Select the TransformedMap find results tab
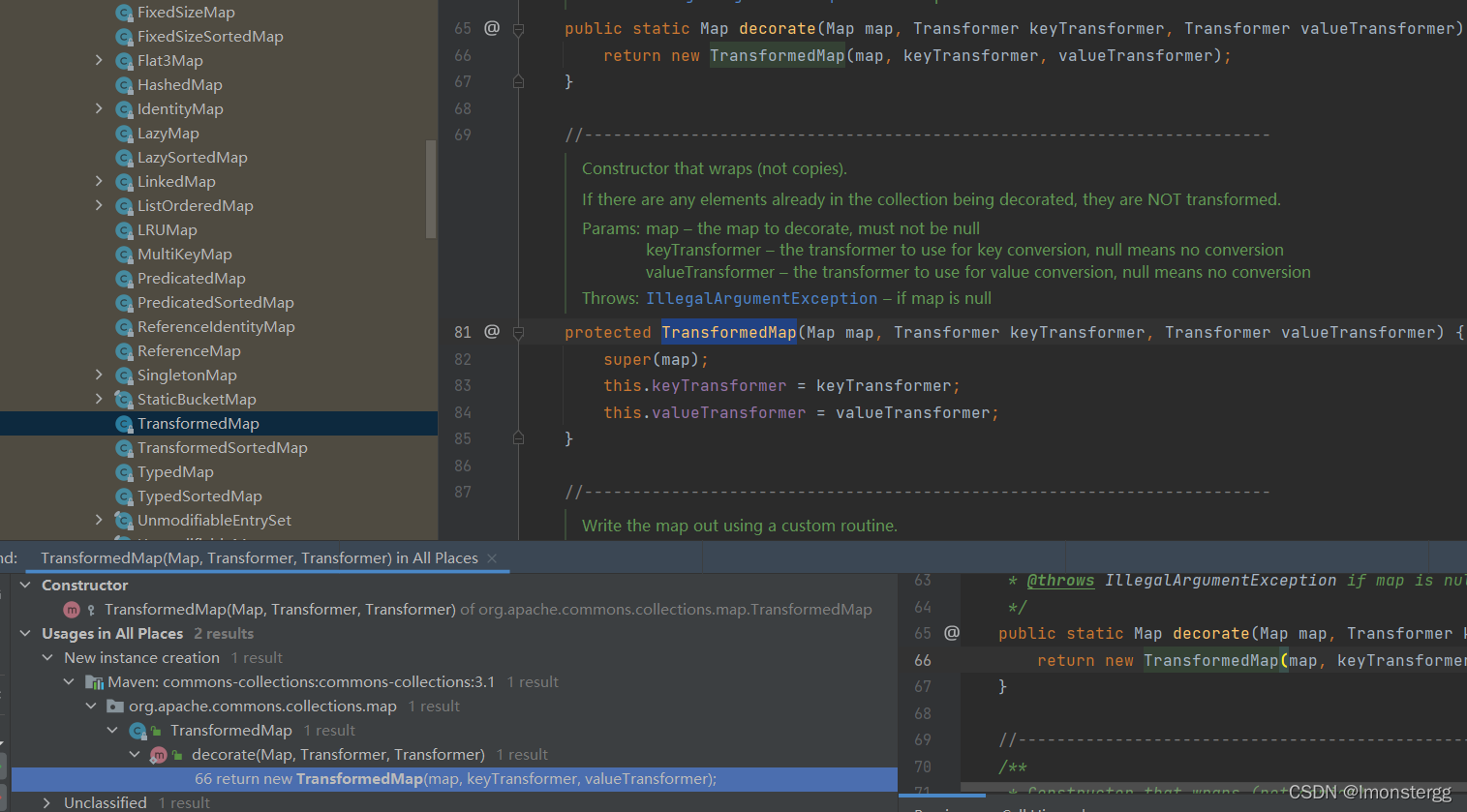The width and height of the screenshot is (1467, 812). click(260, 558)
